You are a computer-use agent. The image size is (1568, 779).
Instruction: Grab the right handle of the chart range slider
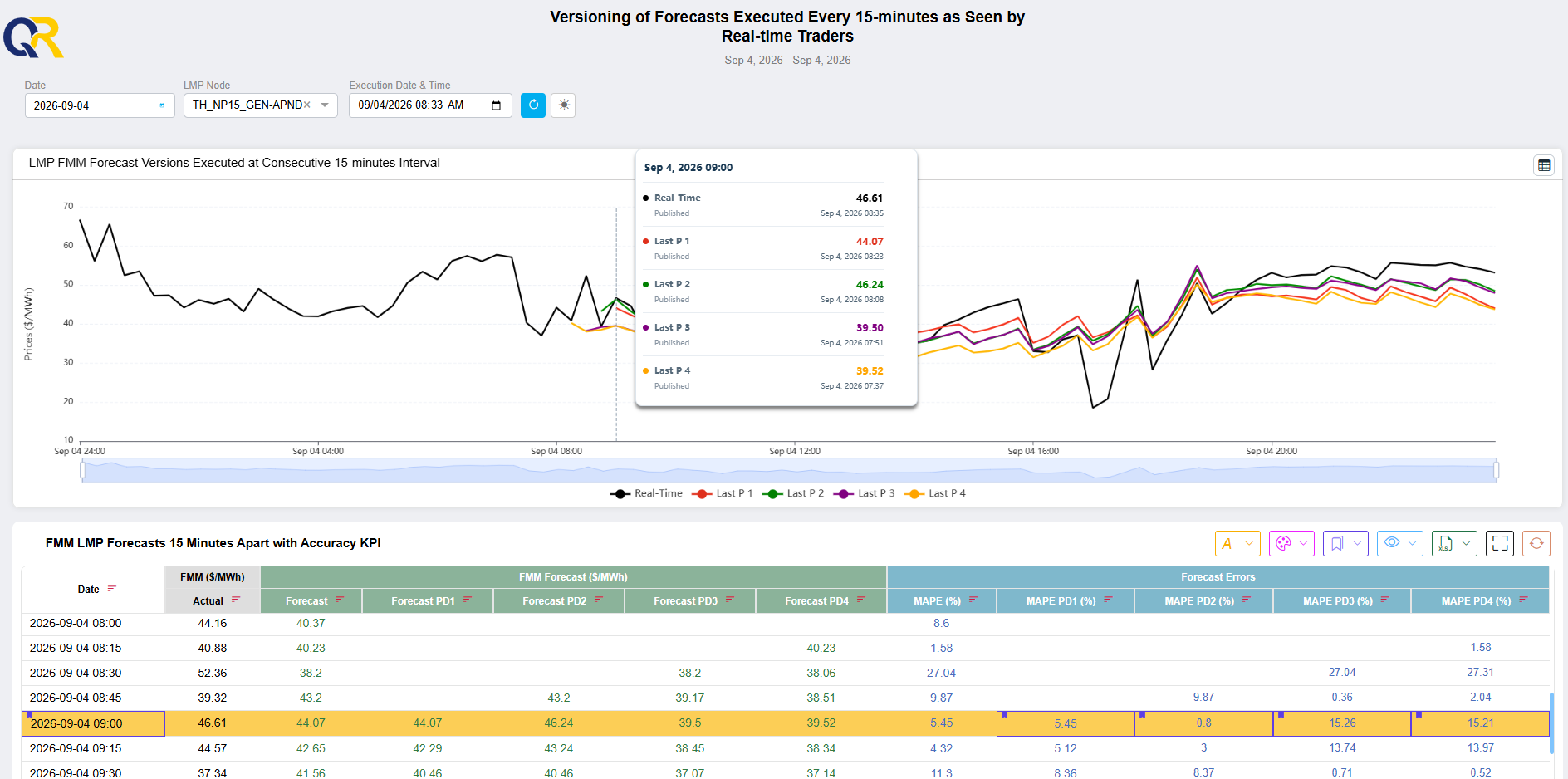pos(1496,470)
